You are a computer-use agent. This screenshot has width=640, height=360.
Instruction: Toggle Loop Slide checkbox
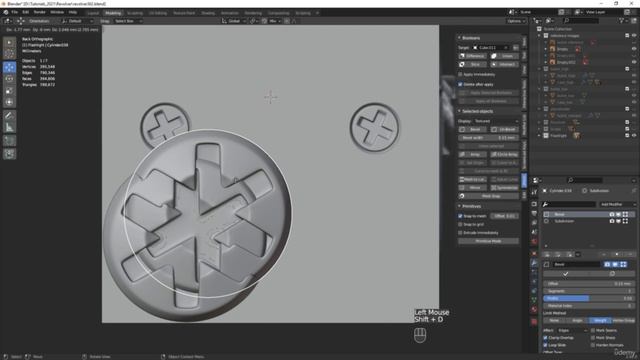545,345
